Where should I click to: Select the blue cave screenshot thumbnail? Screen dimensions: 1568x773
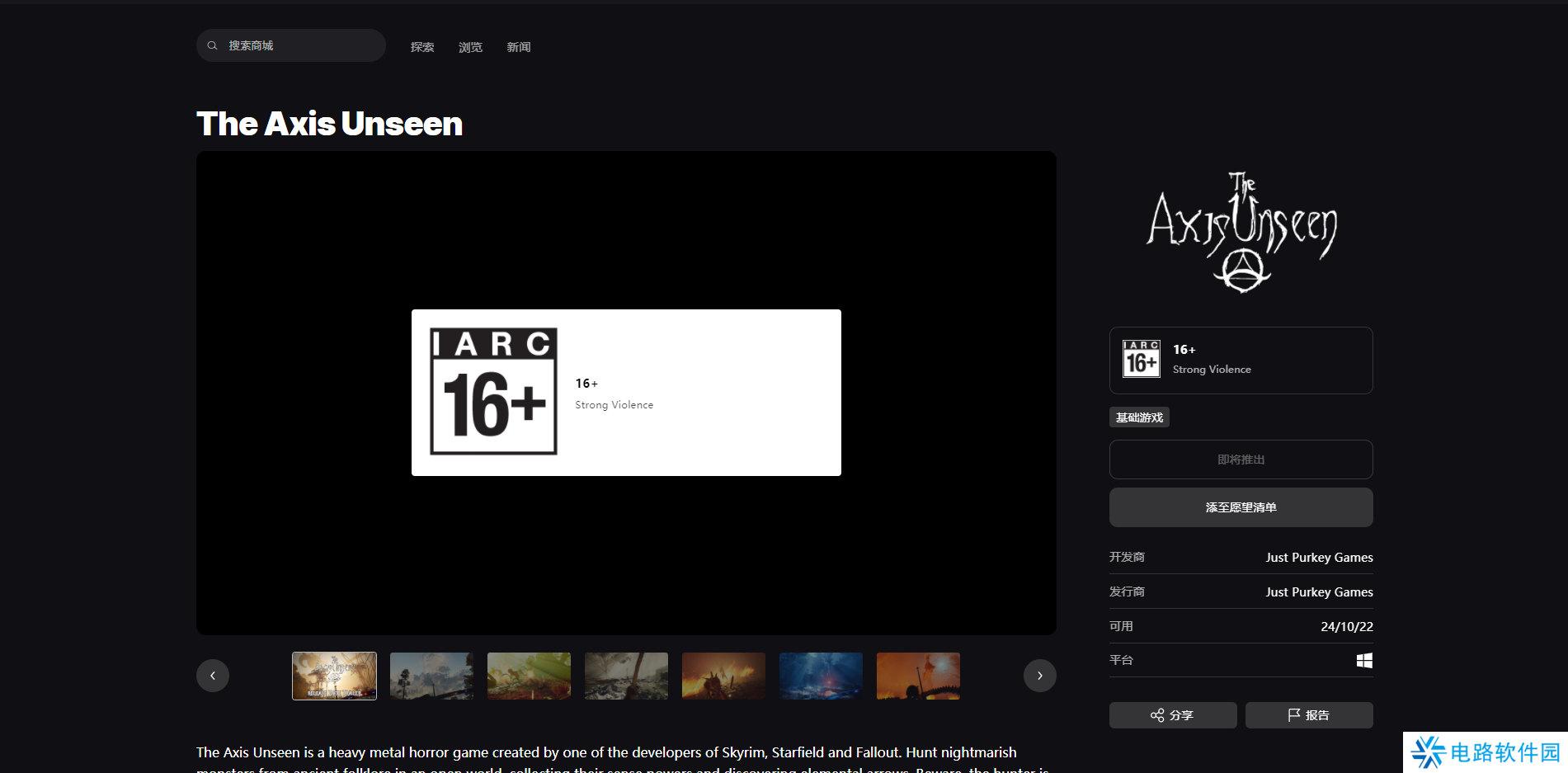821,676
